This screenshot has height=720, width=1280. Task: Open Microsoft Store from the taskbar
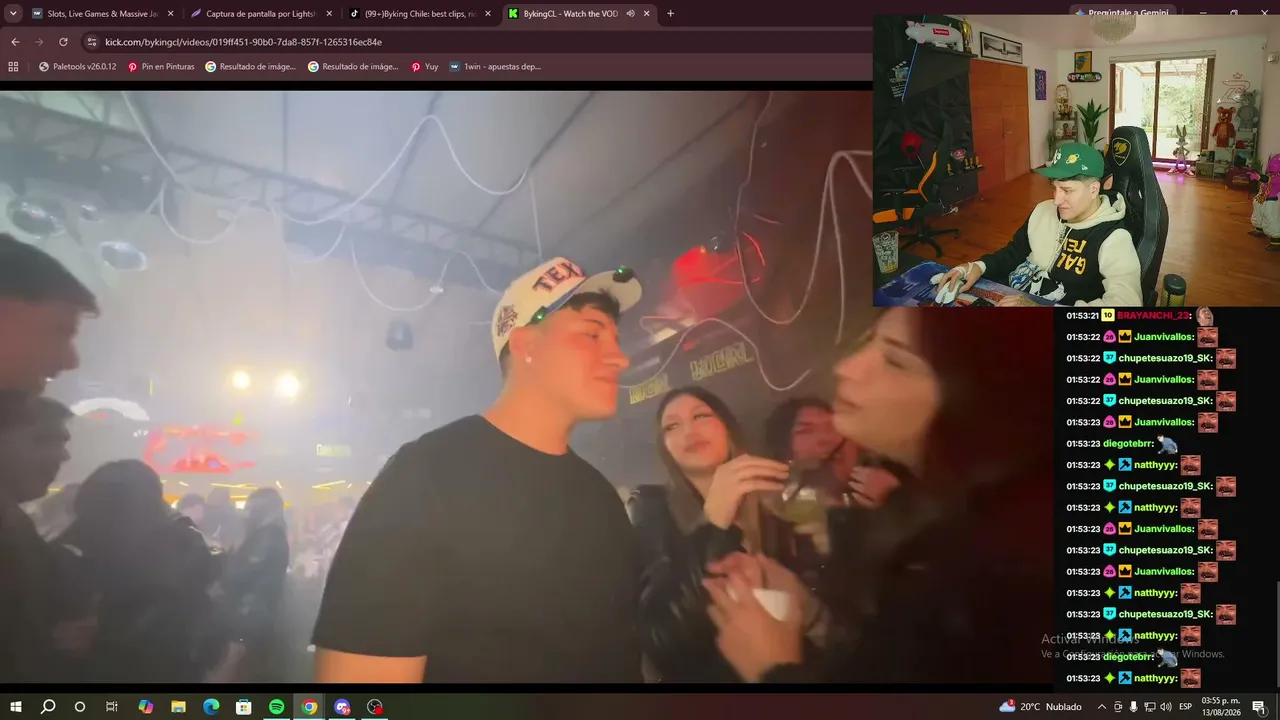click(244, 707)
